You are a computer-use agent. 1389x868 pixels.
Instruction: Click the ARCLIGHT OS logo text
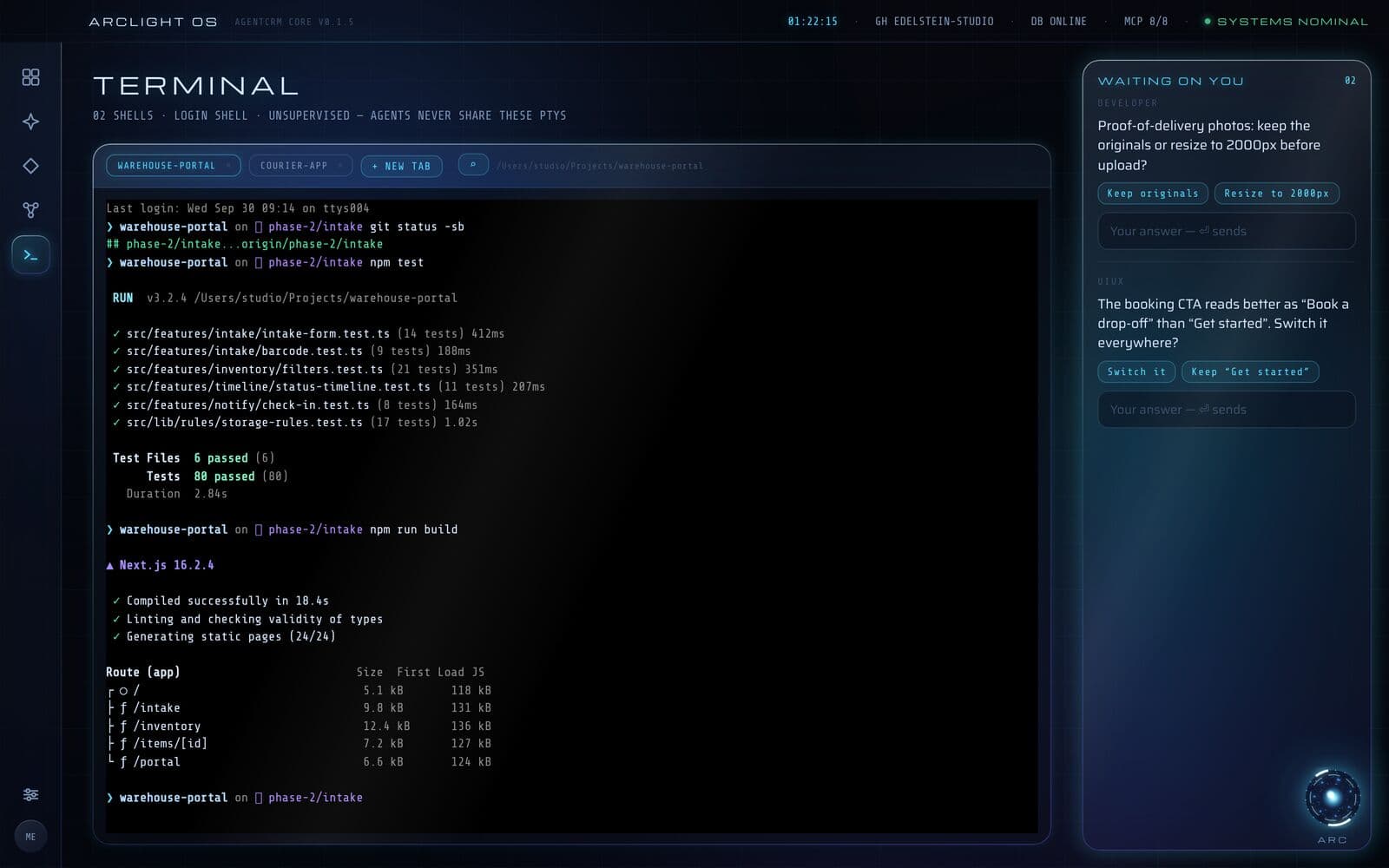153,22
